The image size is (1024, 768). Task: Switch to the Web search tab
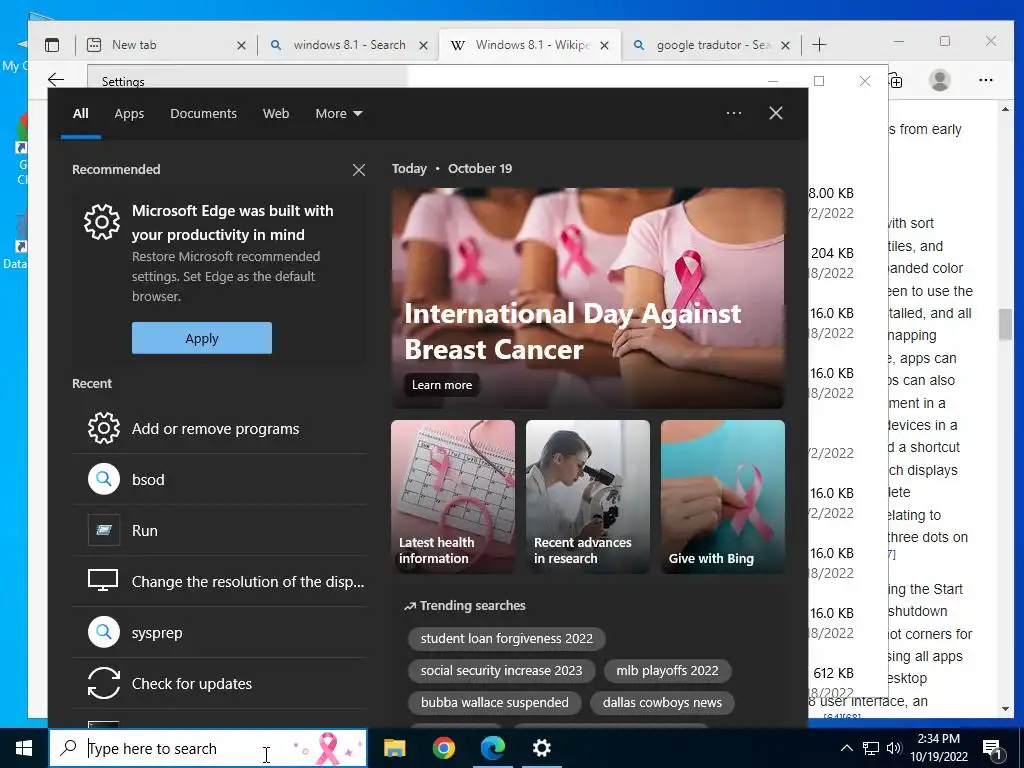tap(276, 114)
